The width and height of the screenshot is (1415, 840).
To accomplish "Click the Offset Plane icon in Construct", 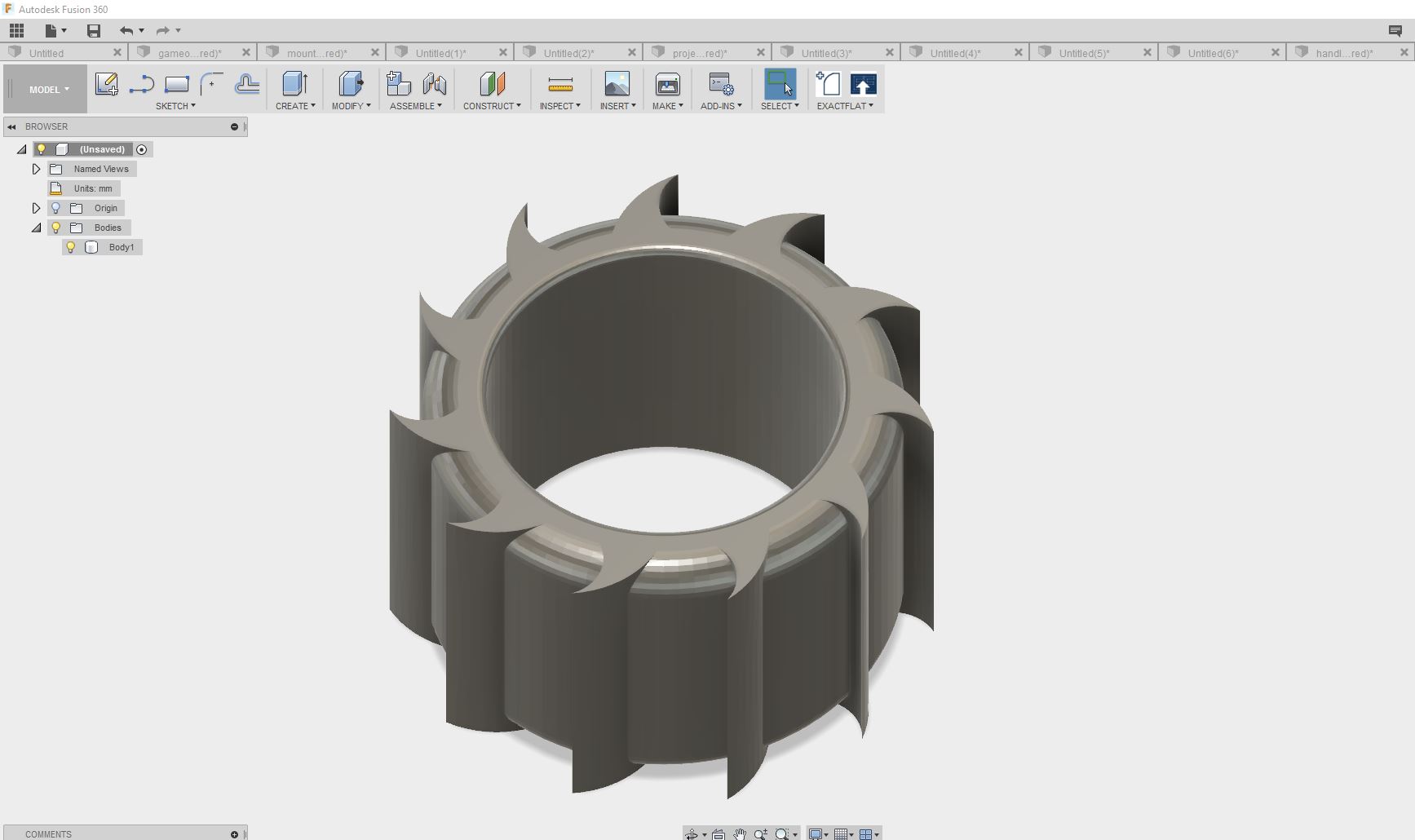I will (x=492, y=84).
